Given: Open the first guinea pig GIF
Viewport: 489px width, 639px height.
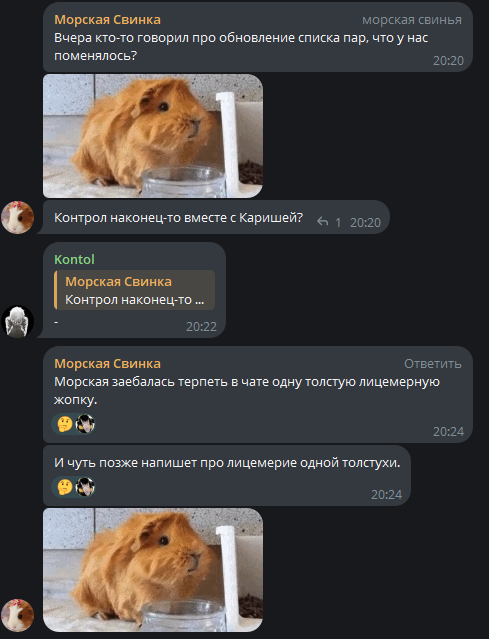Looking at the screenshot, I should tap(153, 136).
